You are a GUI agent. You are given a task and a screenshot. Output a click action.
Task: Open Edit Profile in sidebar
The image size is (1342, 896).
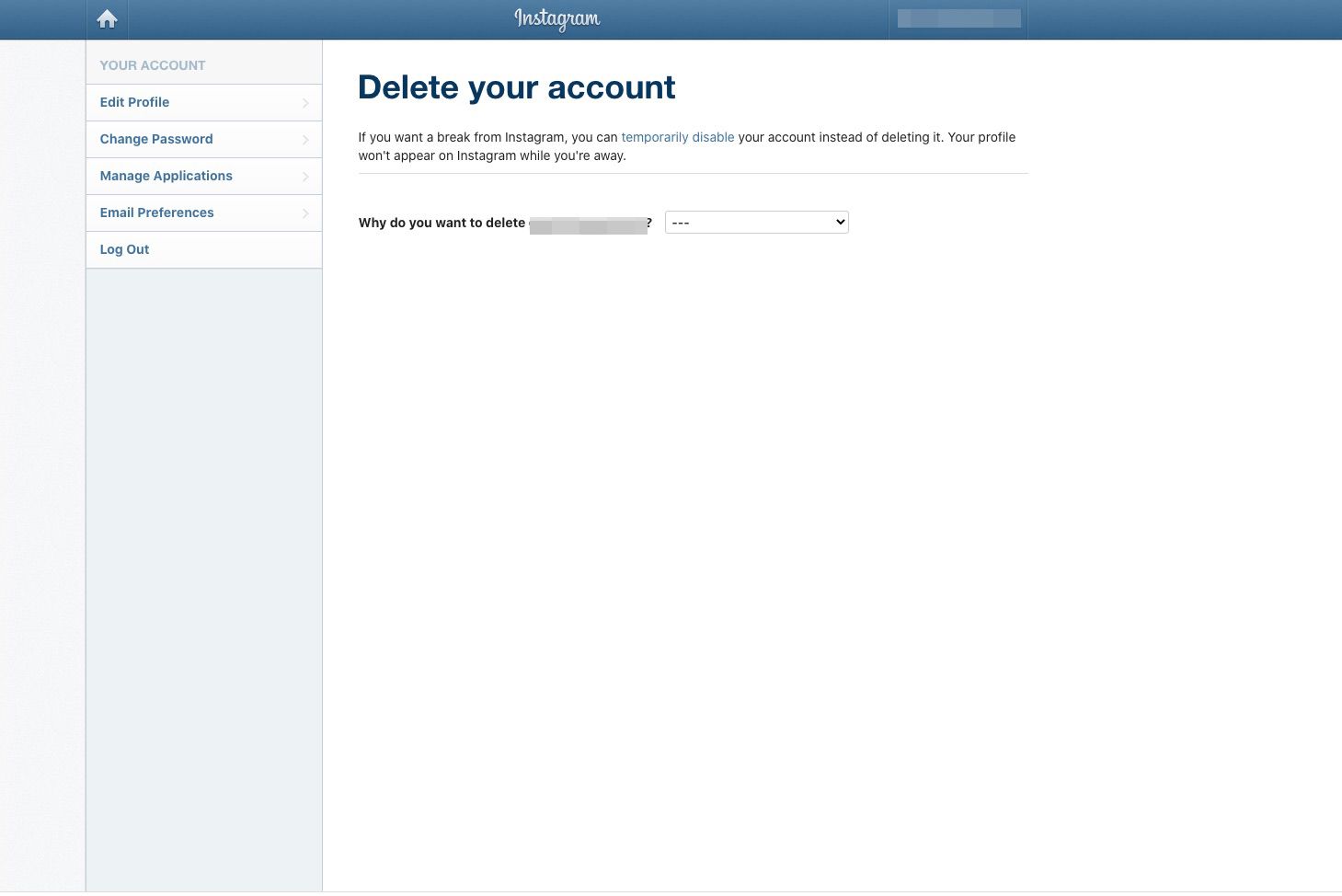click(204, 102)
